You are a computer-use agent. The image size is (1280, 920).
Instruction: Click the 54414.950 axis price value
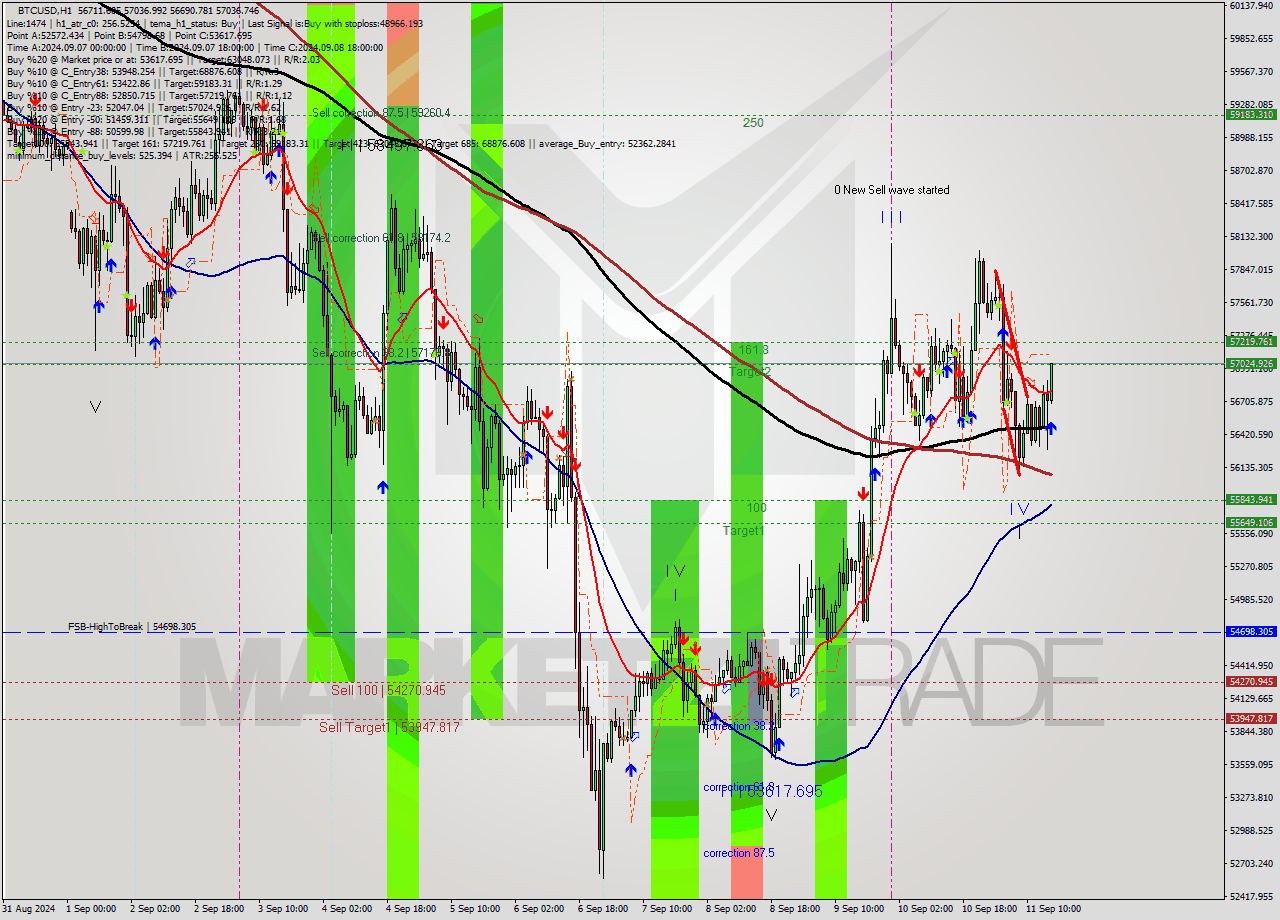pos(1250,665)
